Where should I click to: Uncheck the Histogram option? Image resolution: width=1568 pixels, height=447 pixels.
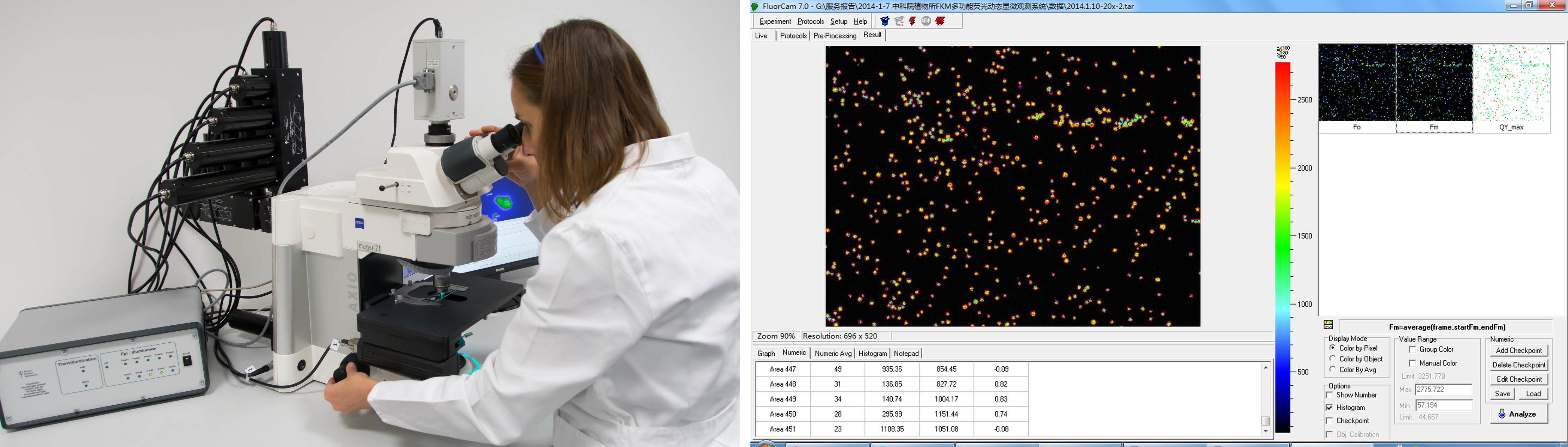[x=1330, y=408]
